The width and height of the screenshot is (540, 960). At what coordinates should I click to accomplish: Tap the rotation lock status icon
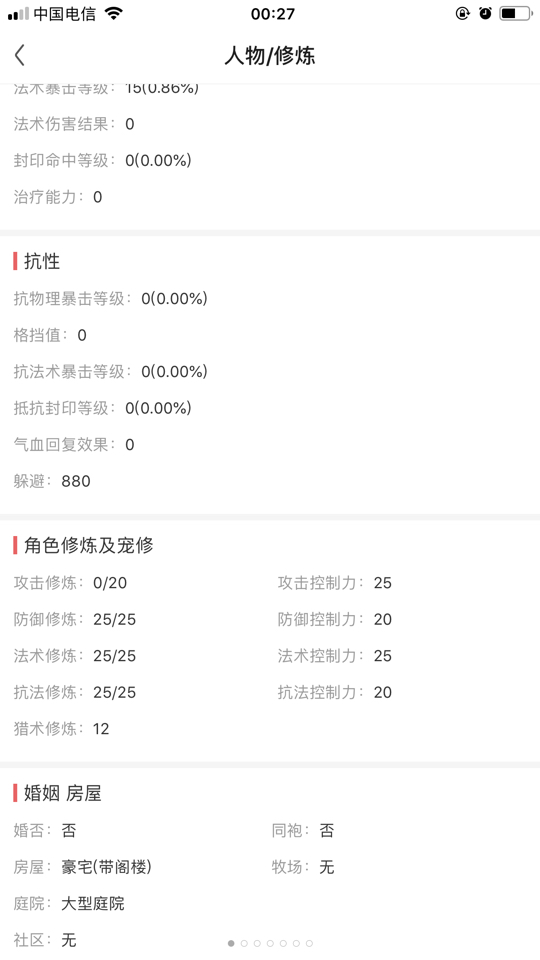click(462, 13)
